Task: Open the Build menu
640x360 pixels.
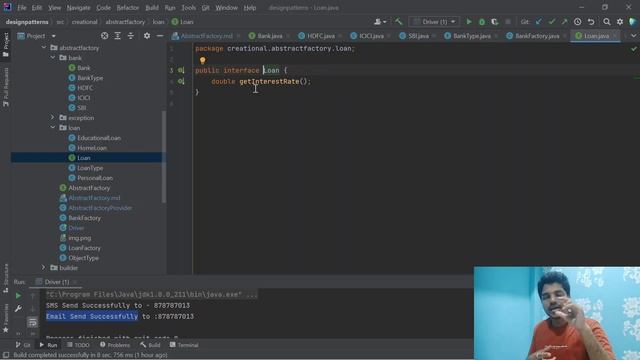Action: [x=152, y=8]
